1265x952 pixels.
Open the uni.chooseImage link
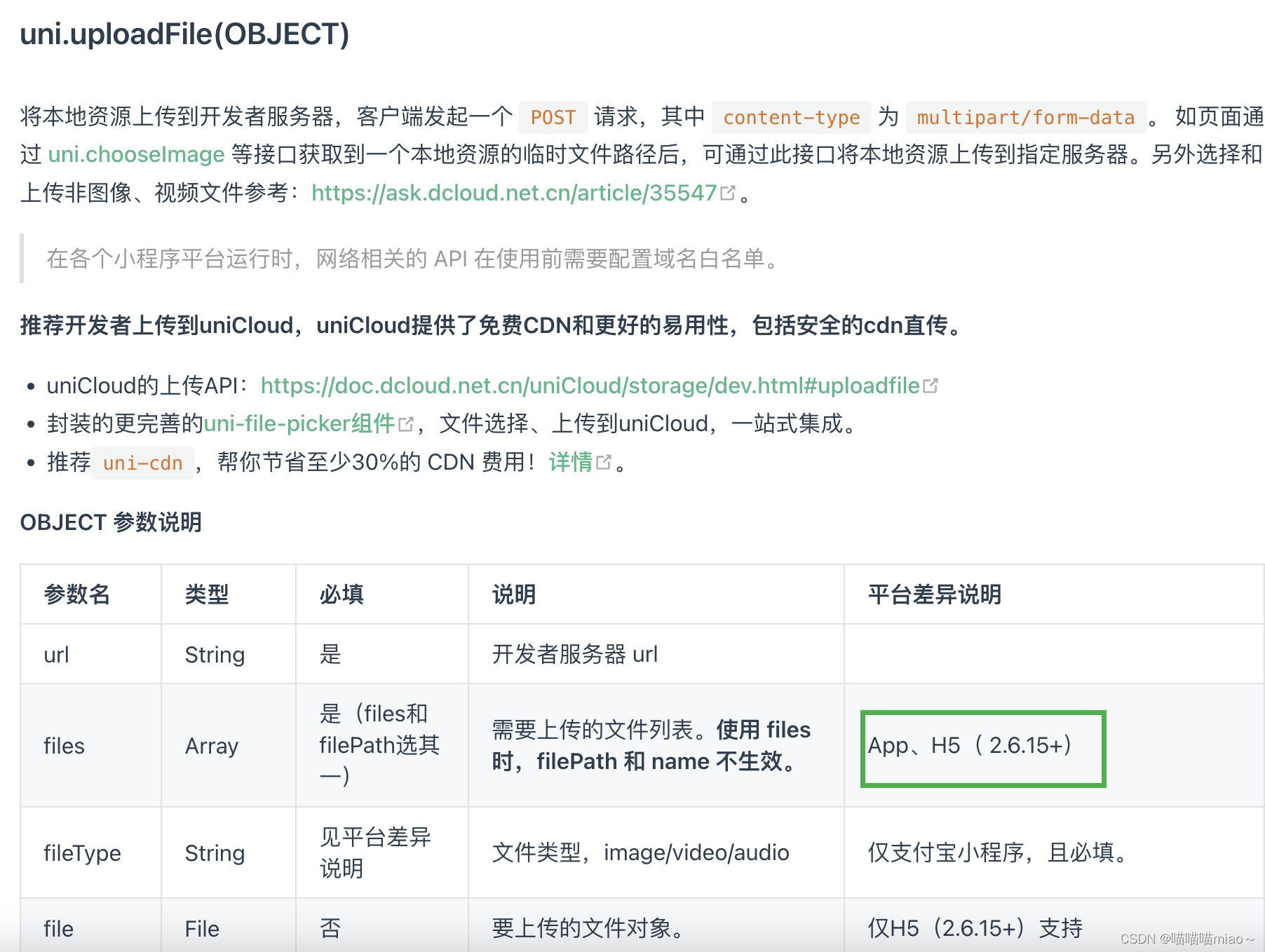point(136,154)
